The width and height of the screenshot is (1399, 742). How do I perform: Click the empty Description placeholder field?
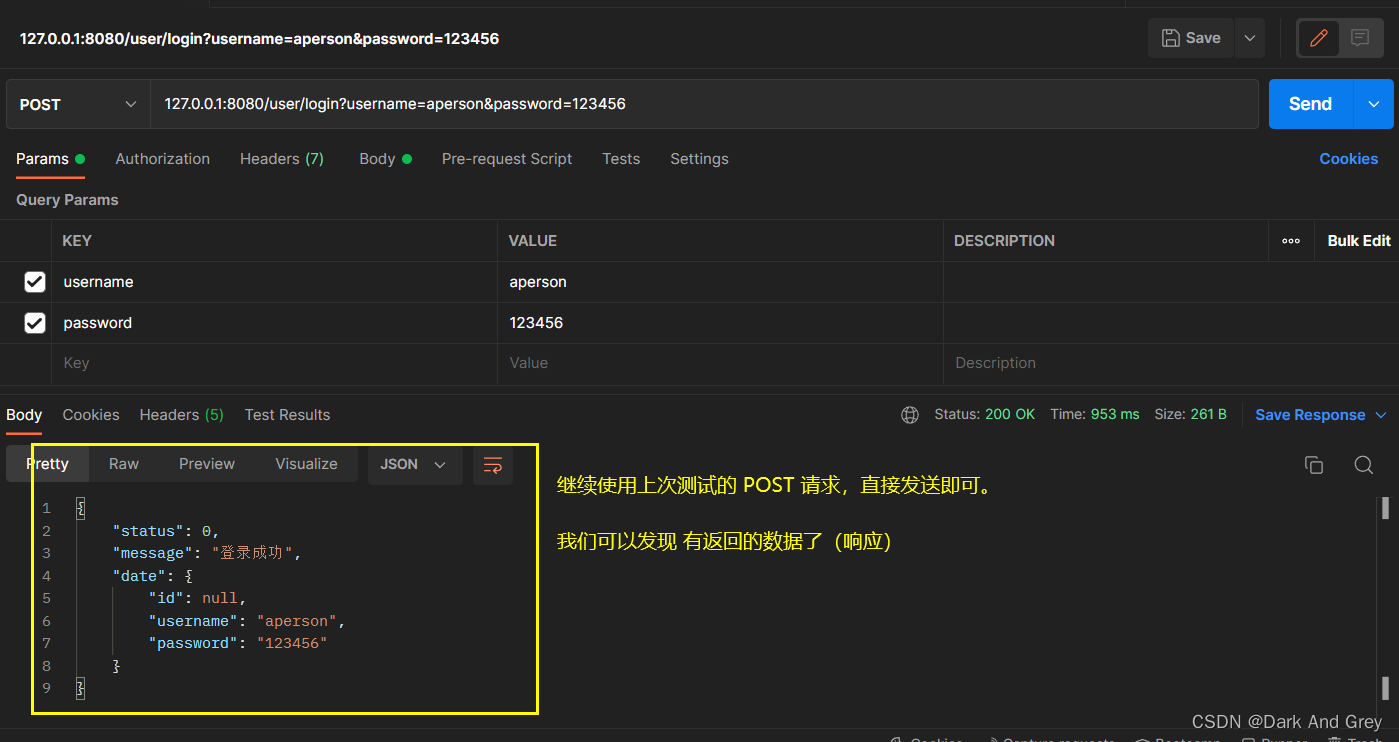[x=1170, y=363]
